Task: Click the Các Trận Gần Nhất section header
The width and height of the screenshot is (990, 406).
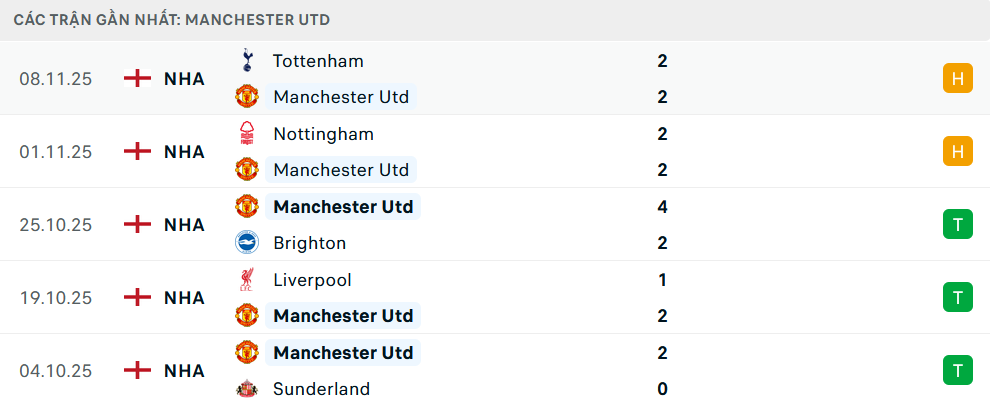Action: click(172, 20)
